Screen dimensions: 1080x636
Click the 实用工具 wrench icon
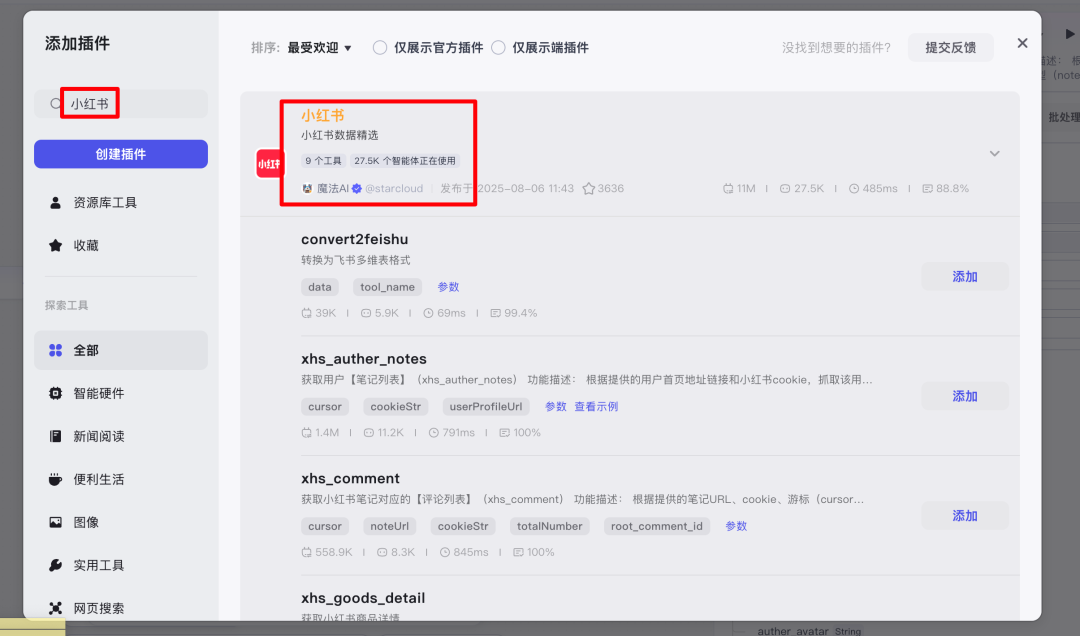point(56,565)
